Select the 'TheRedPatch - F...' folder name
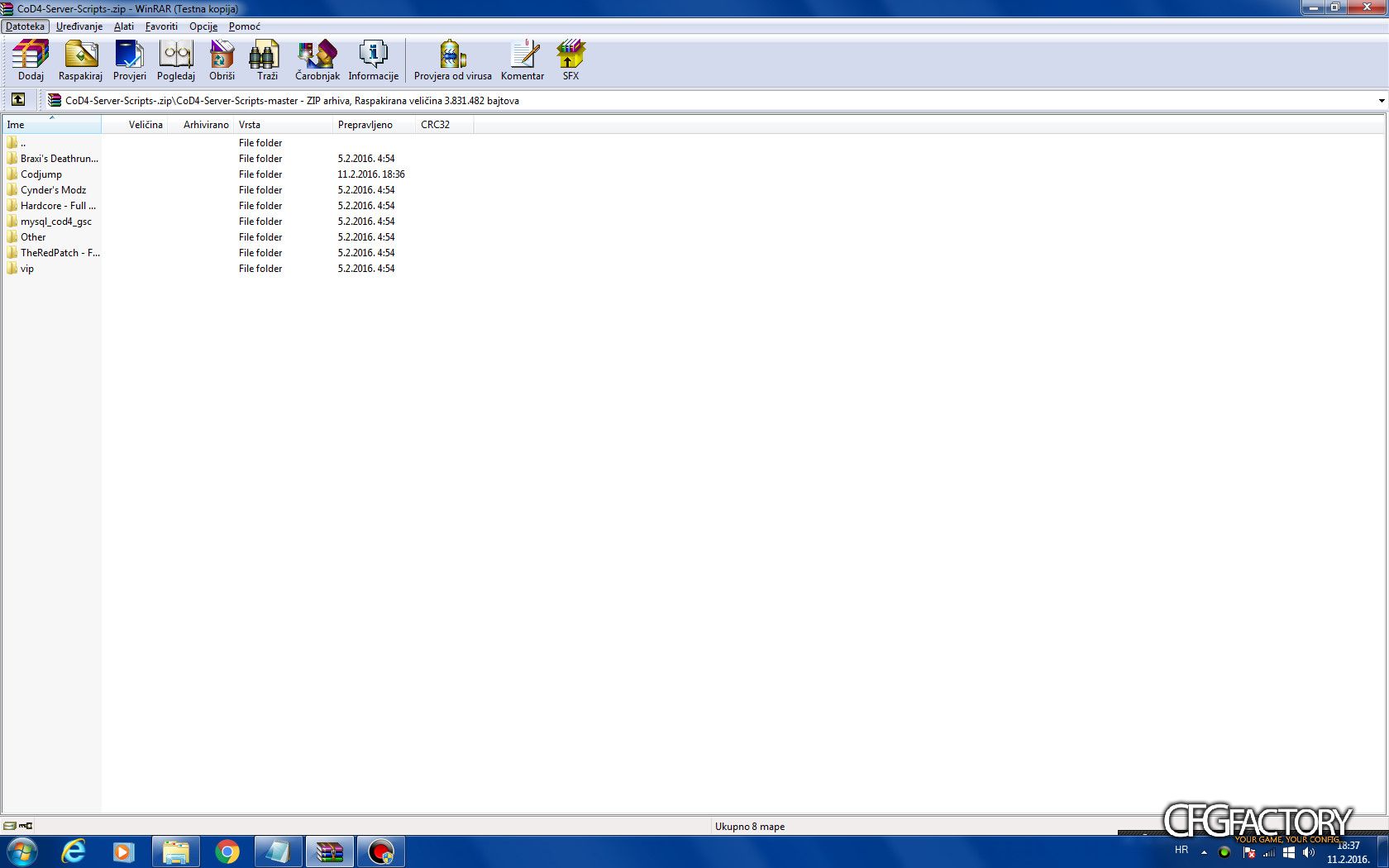 coord(60,252)
